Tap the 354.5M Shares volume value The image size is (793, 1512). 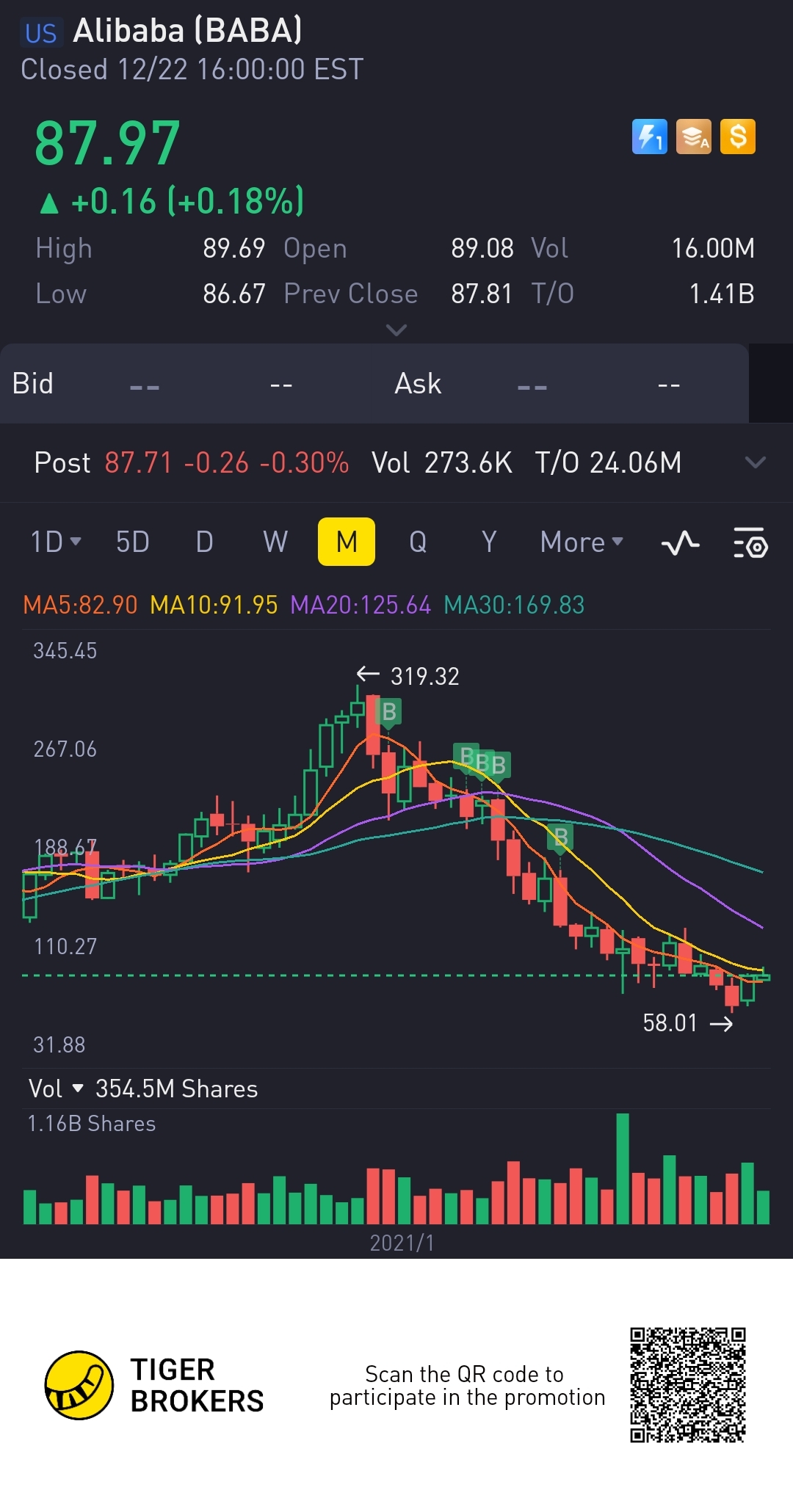click(177, 1088)
